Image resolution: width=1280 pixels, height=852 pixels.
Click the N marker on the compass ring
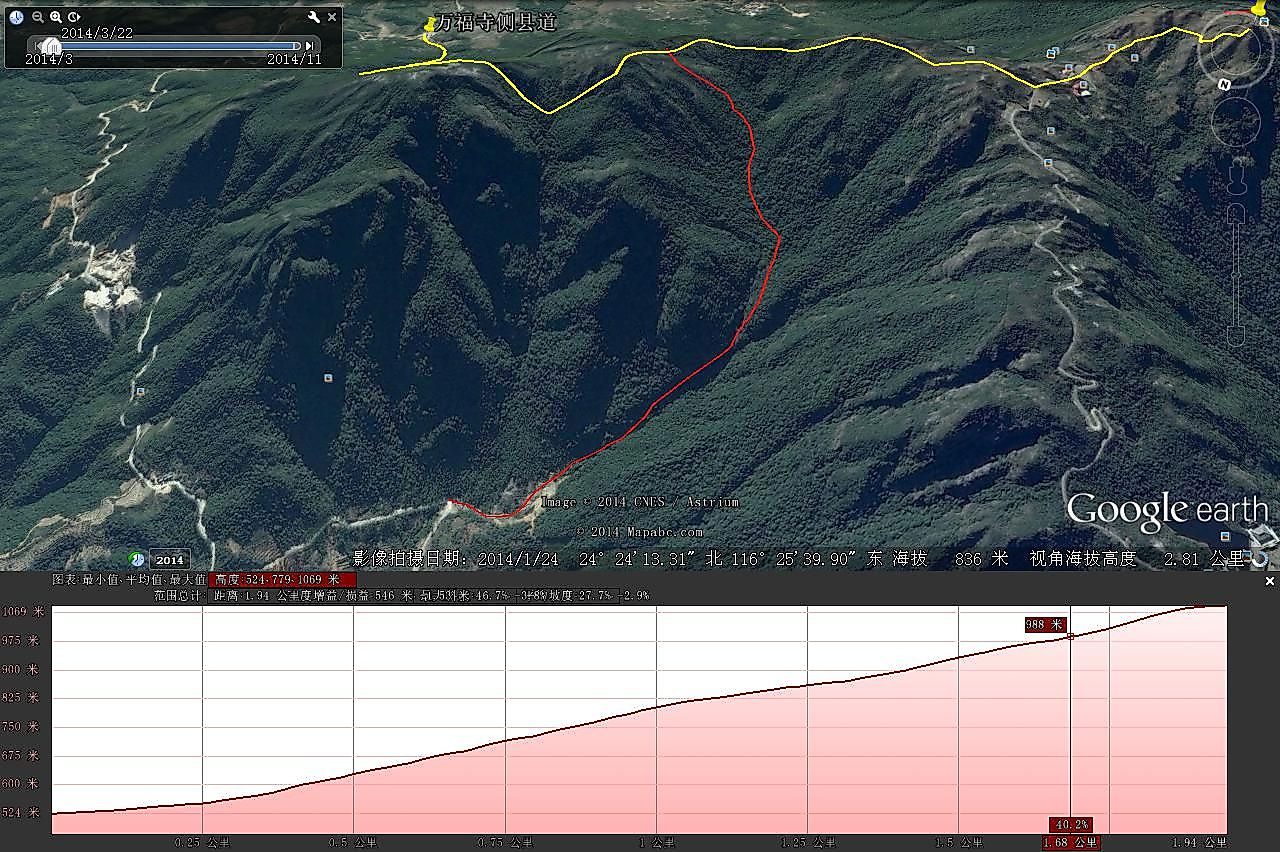1224,85
